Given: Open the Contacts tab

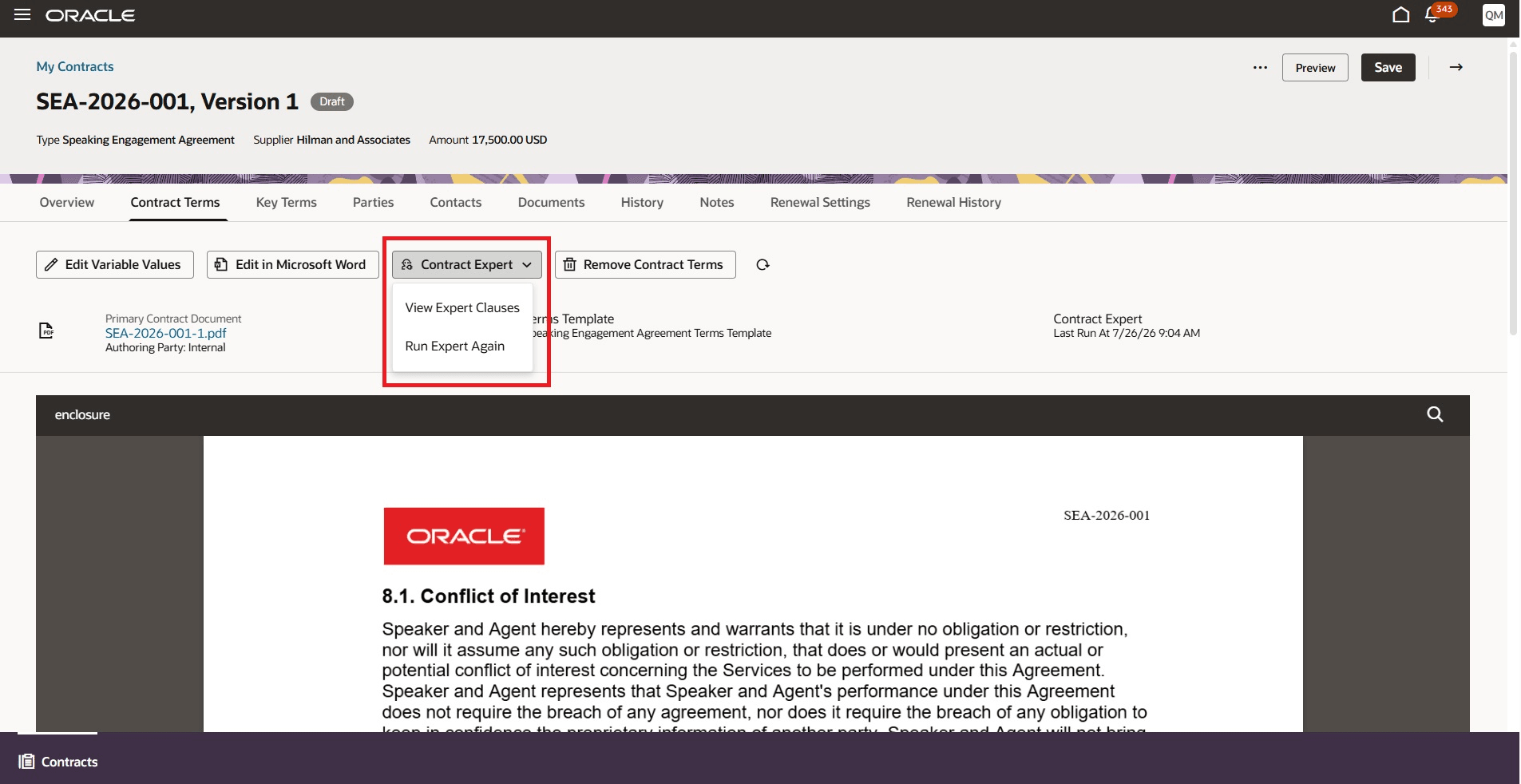Looking at the screenshot, I should click(x=456, y=203).
